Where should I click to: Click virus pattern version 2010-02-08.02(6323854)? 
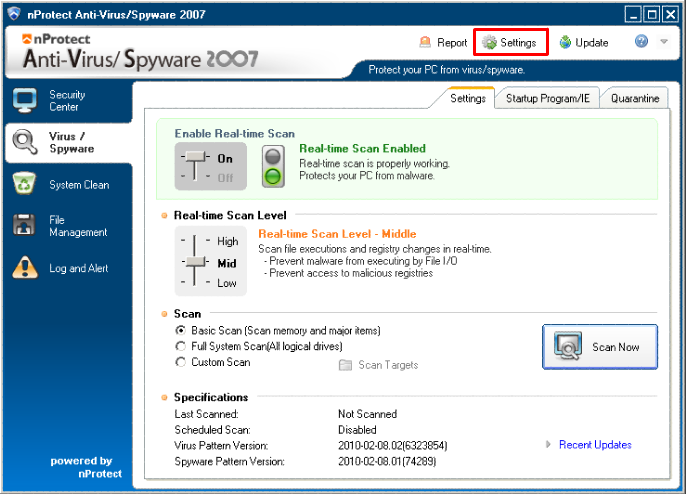(392, 445)
